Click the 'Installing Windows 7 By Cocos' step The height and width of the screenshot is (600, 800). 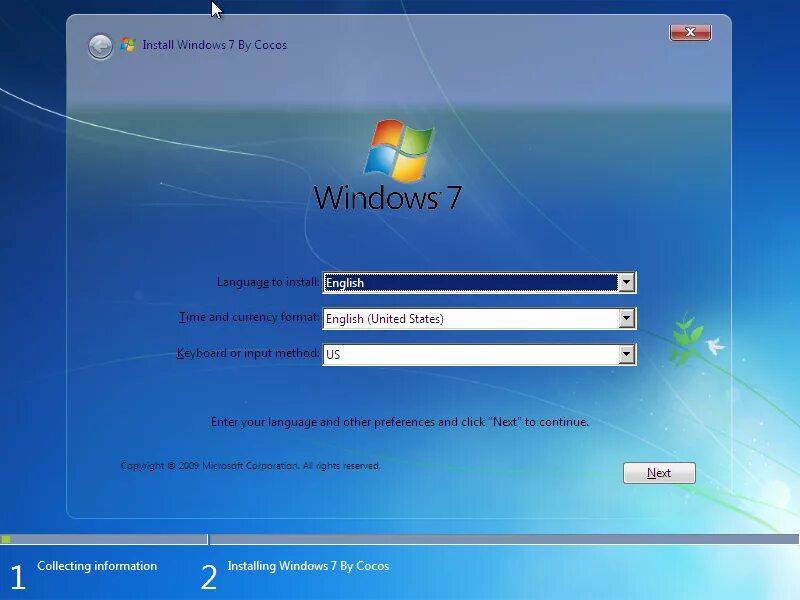click(x=308, y=566)
